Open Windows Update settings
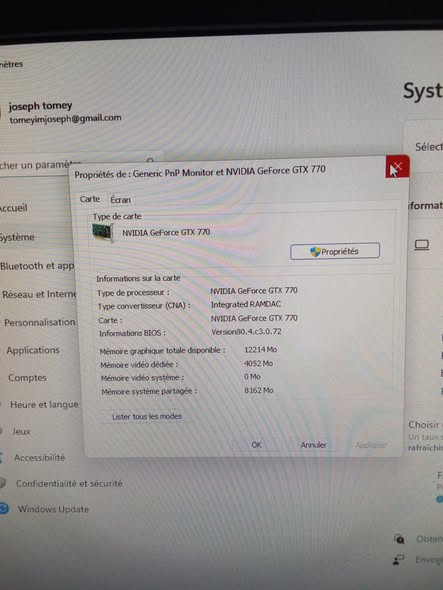This screenshot has height=590, width=443. (53, 509)
